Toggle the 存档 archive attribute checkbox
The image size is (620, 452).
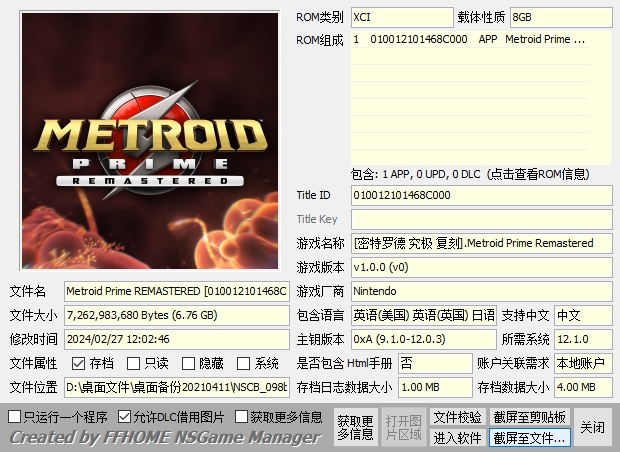pyautogui.click(x=79, y=363)
